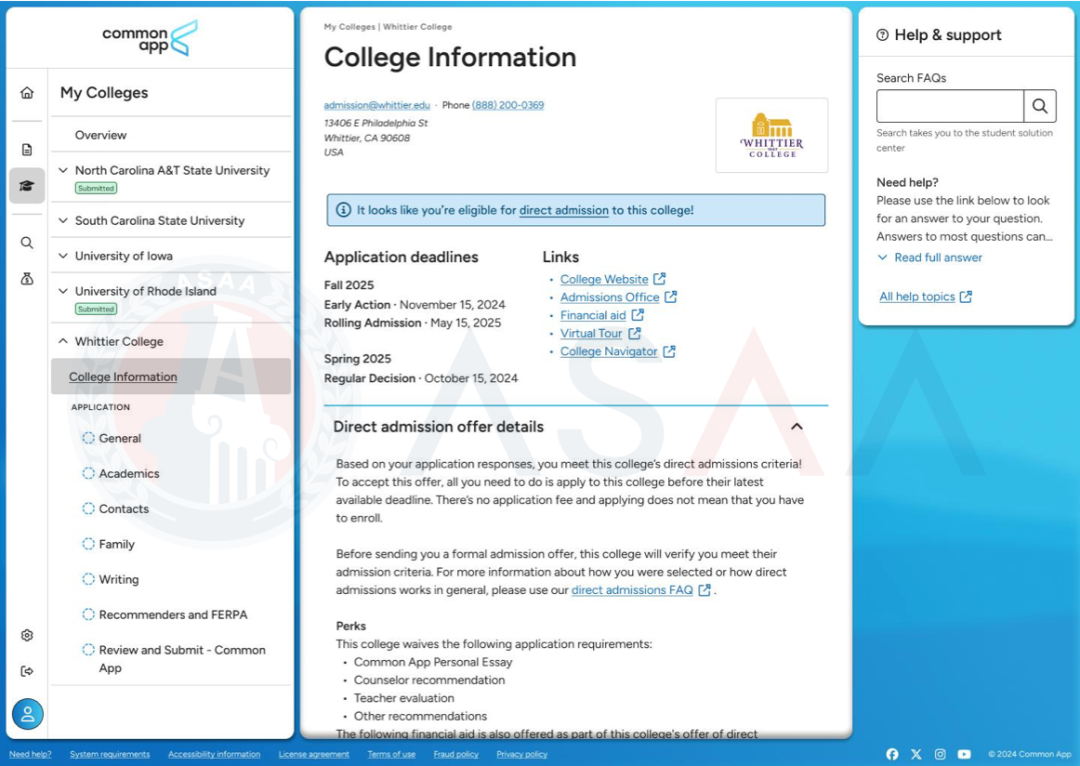The width and height of the screenshot is (1080, 766).
Task: Open the Virtual Tour link
Action: click(591, 333)
